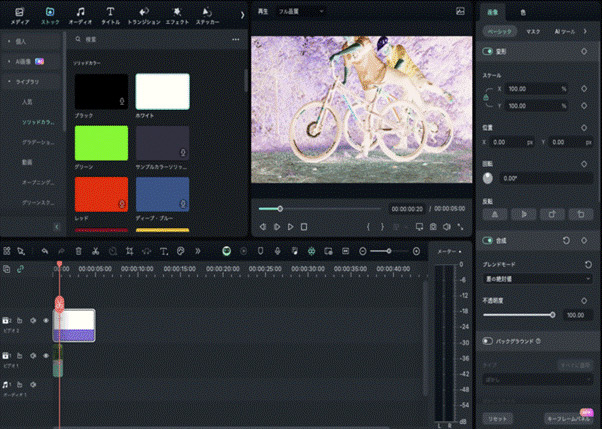Open the トランジション (Transitions) icon

coord(145,13)
